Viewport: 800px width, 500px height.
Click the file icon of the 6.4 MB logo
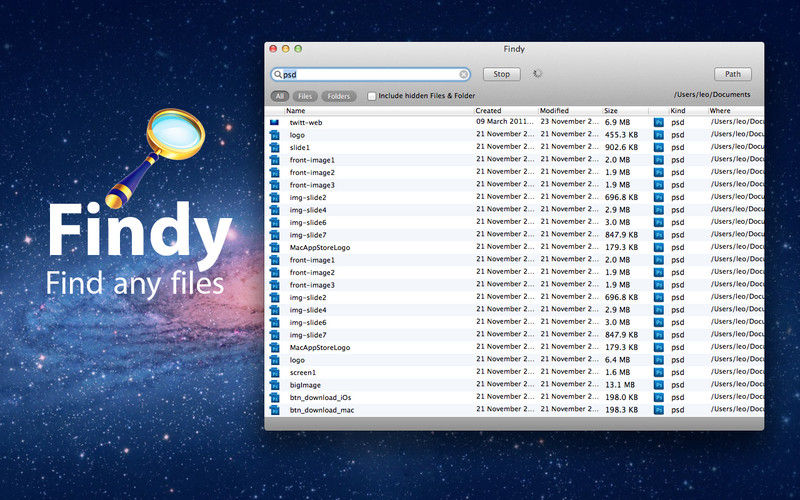click(274, 360)
